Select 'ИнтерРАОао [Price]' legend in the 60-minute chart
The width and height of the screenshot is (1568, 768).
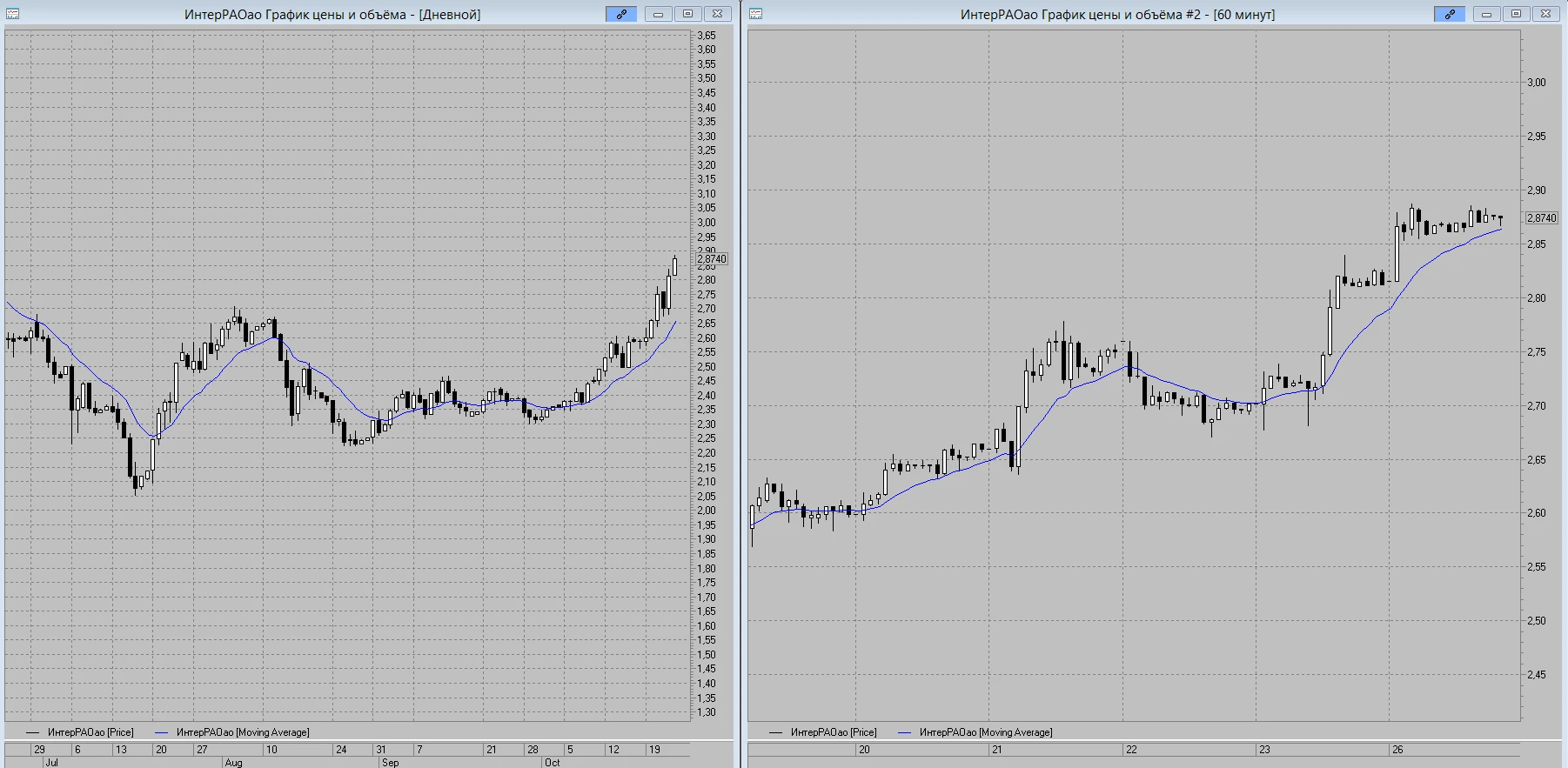(834, 732)
